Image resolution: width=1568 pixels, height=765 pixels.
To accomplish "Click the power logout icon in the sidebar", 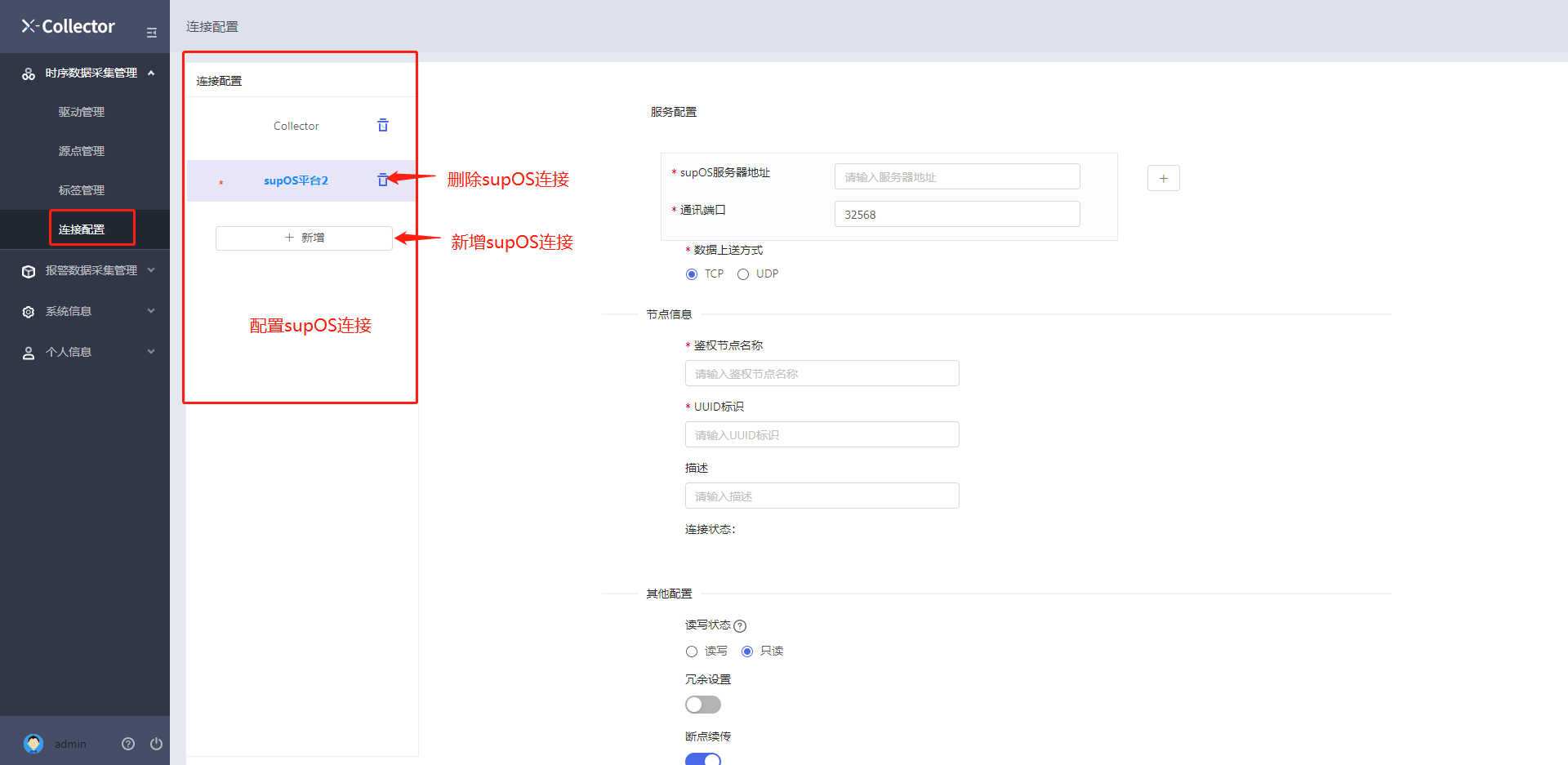I will [x=156, y=744].
